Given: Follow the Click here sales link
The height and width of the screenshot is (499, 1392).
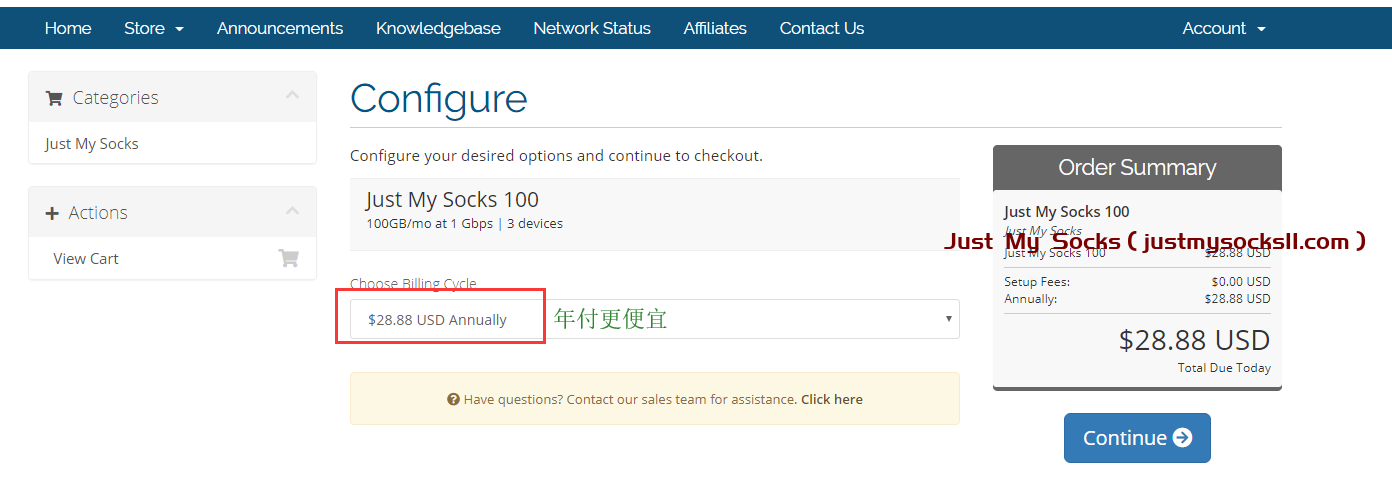Looking at the screenshot, I should pyautogui.click(x=832, y=399).
